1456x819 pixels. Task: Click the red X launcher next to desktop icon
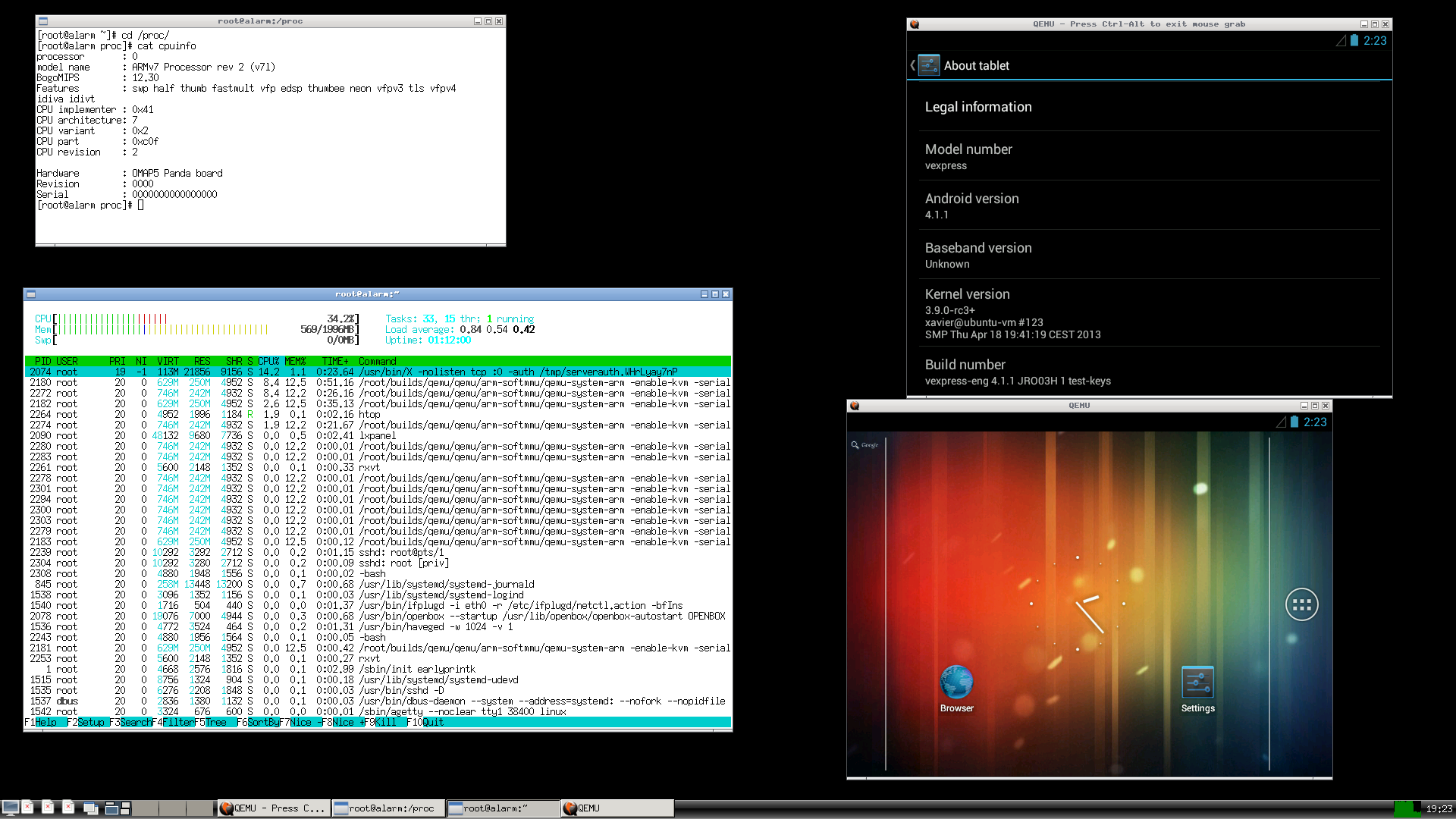pyautogui.click(x=27, y=808)
